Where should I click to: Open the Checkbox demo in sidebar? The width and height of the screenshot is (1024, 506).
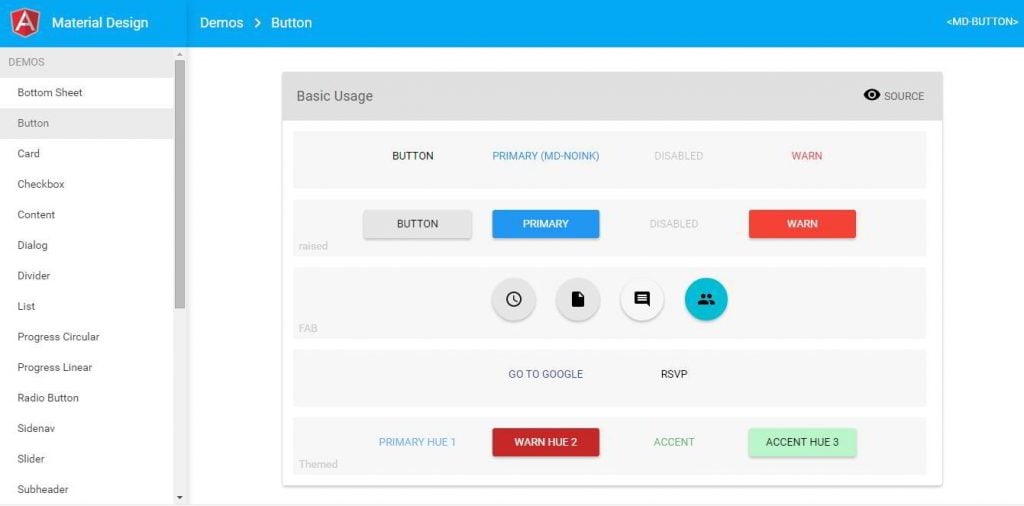41,184
